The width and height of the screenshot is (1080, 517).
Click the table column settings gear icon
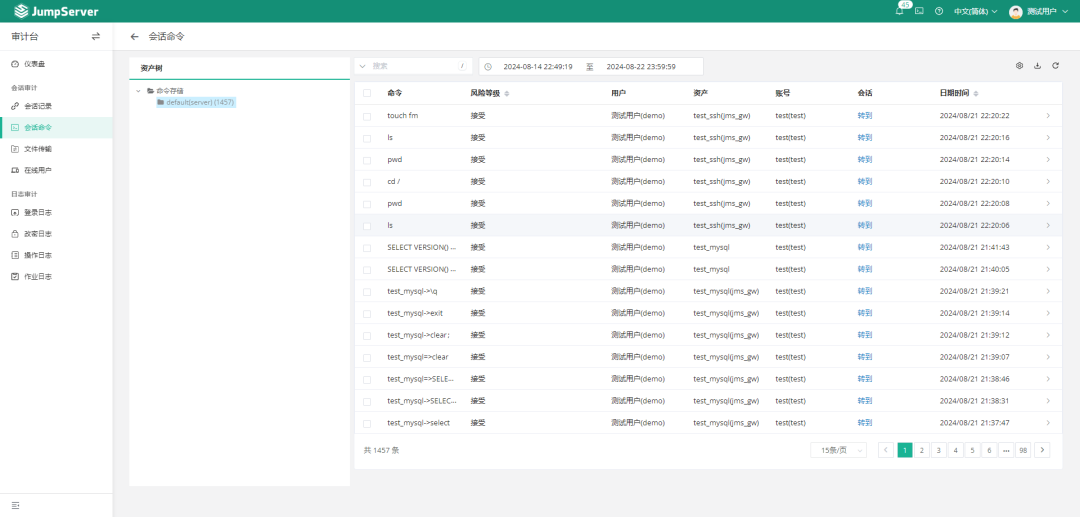pos(1019,66)
